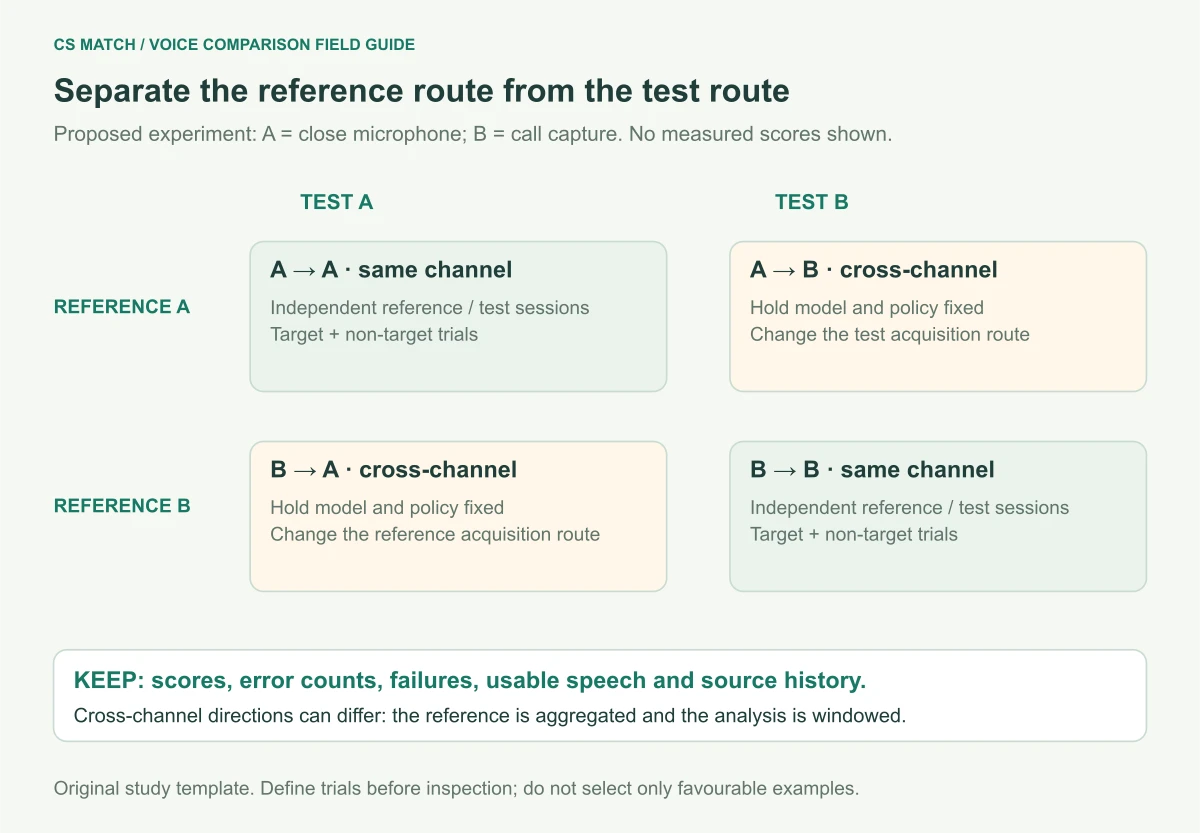Select the 'A → A · same channel' card heading
Image resolution: width=1200 pixels, height=833 pixels.
pos(391,270)
